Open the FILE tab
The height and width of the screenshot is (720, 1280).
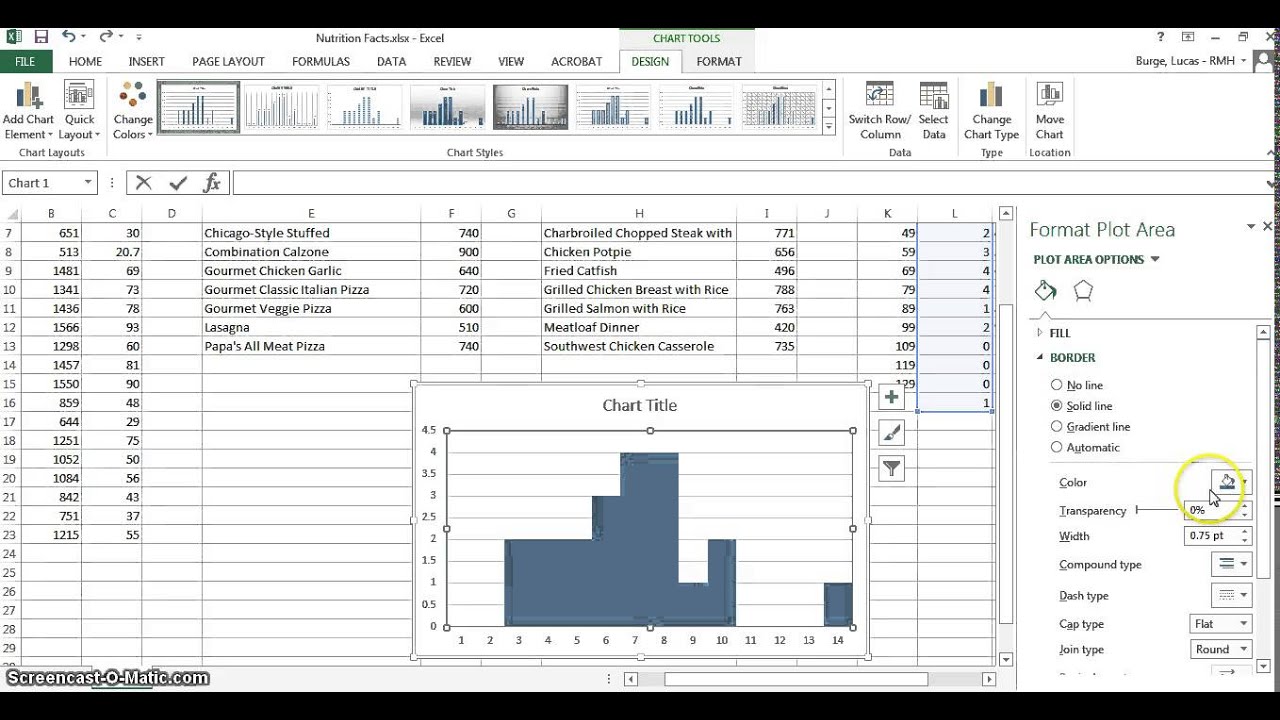point(25,62)
